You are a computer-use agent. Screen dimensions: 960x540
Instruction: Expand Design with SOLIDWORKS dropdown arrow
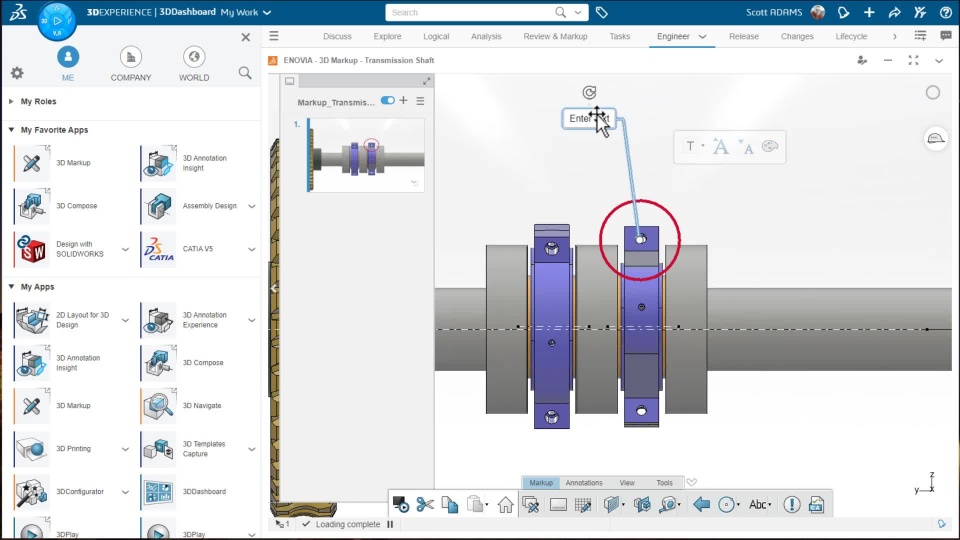point(125,249)
